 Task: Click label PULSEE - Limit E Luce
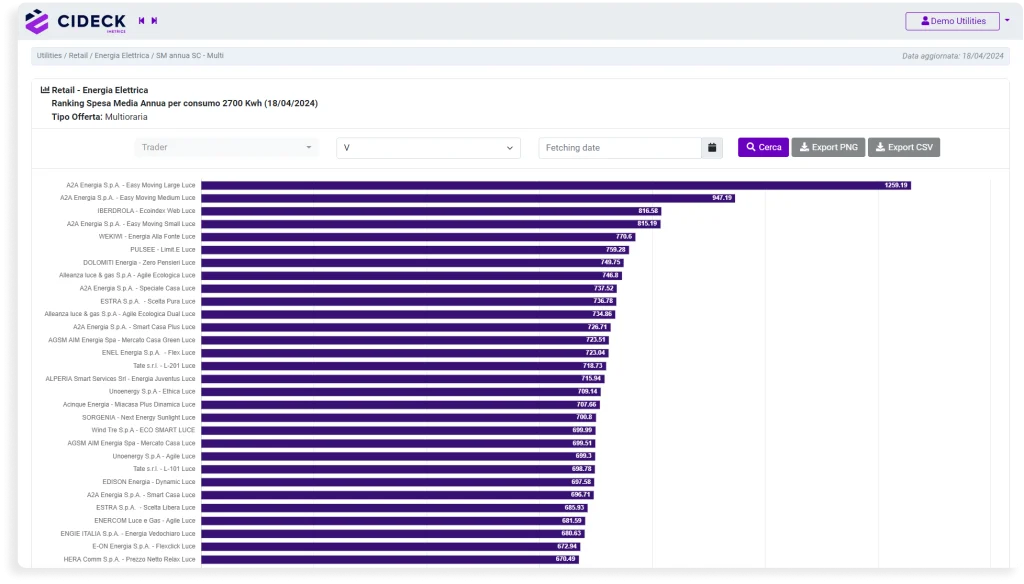click(163, 250)
